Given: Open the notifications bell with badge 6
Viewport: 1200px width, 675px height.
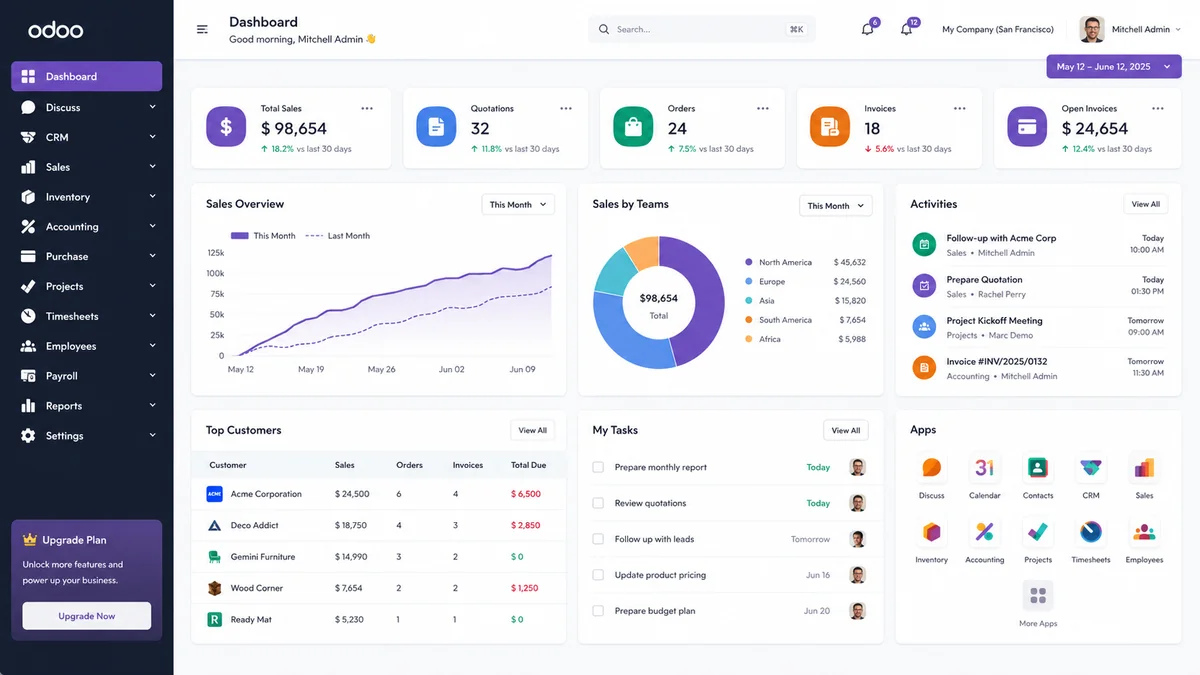Looking at the screenshot, I should tap(867, 29).
